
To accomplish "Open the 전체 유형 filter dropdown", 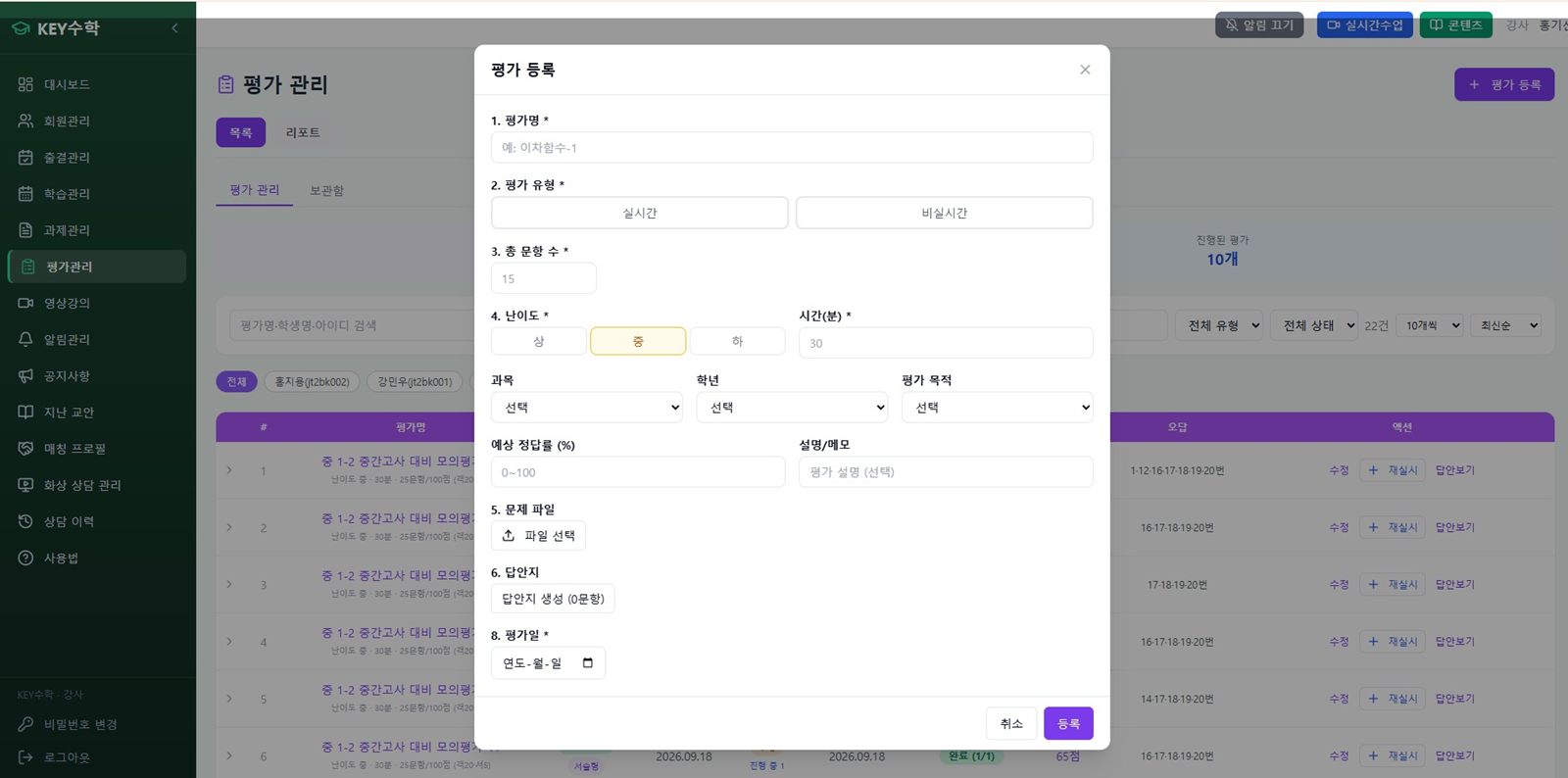I will coord(1220,325).
